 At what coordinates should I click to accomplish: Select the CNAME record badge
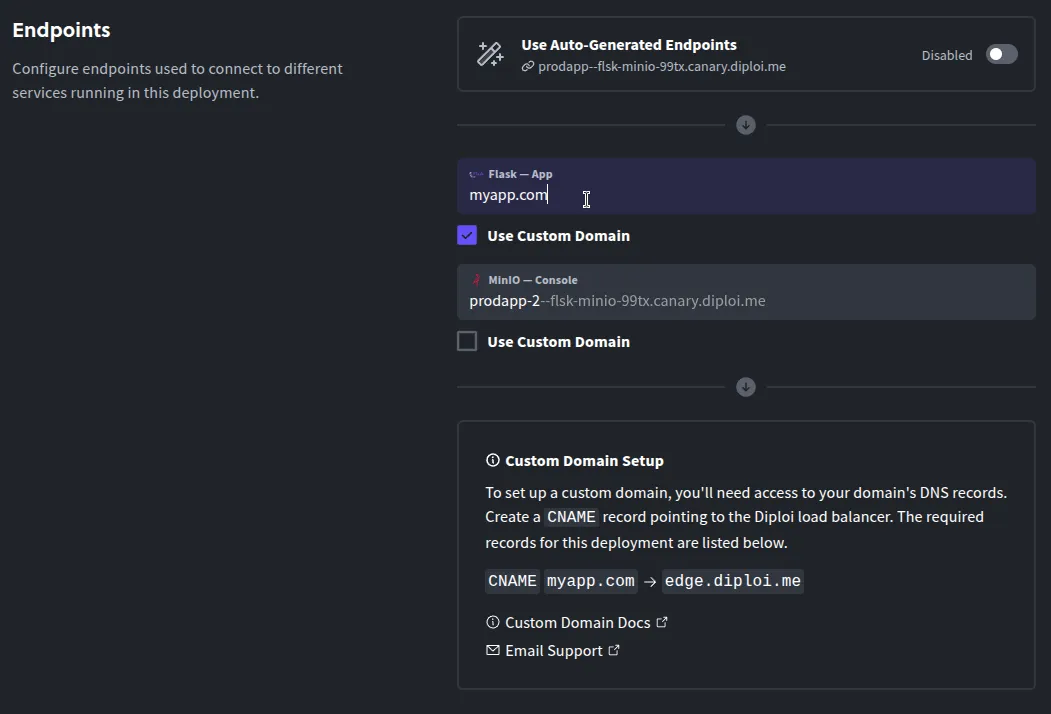(512, 580)
